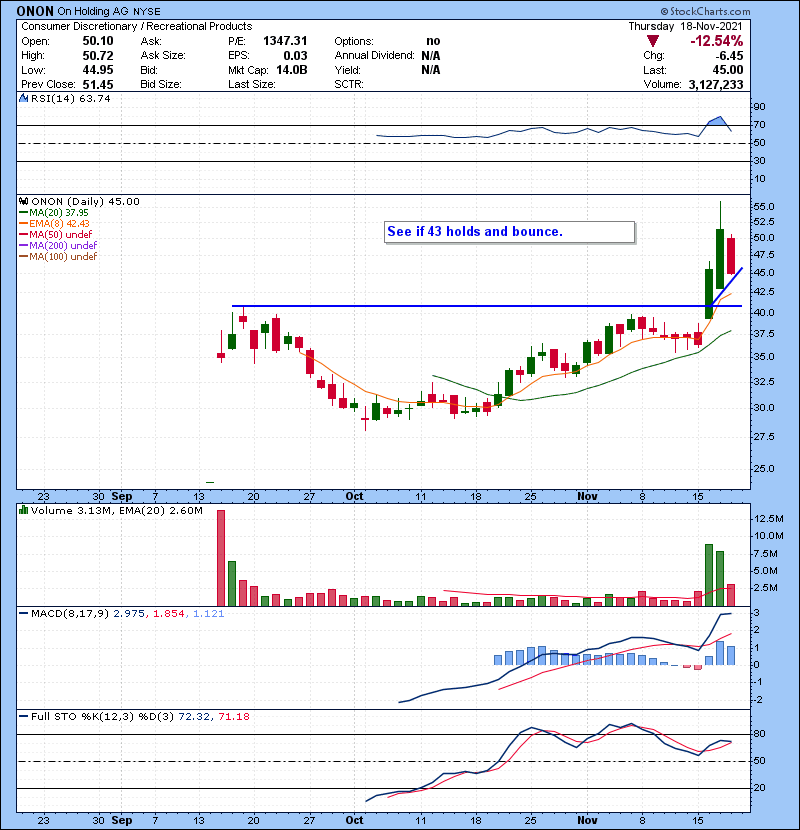This screenshot has width=800, height=830.
Task: Click the Bid Size: label
Action: (x=161, y=84)
